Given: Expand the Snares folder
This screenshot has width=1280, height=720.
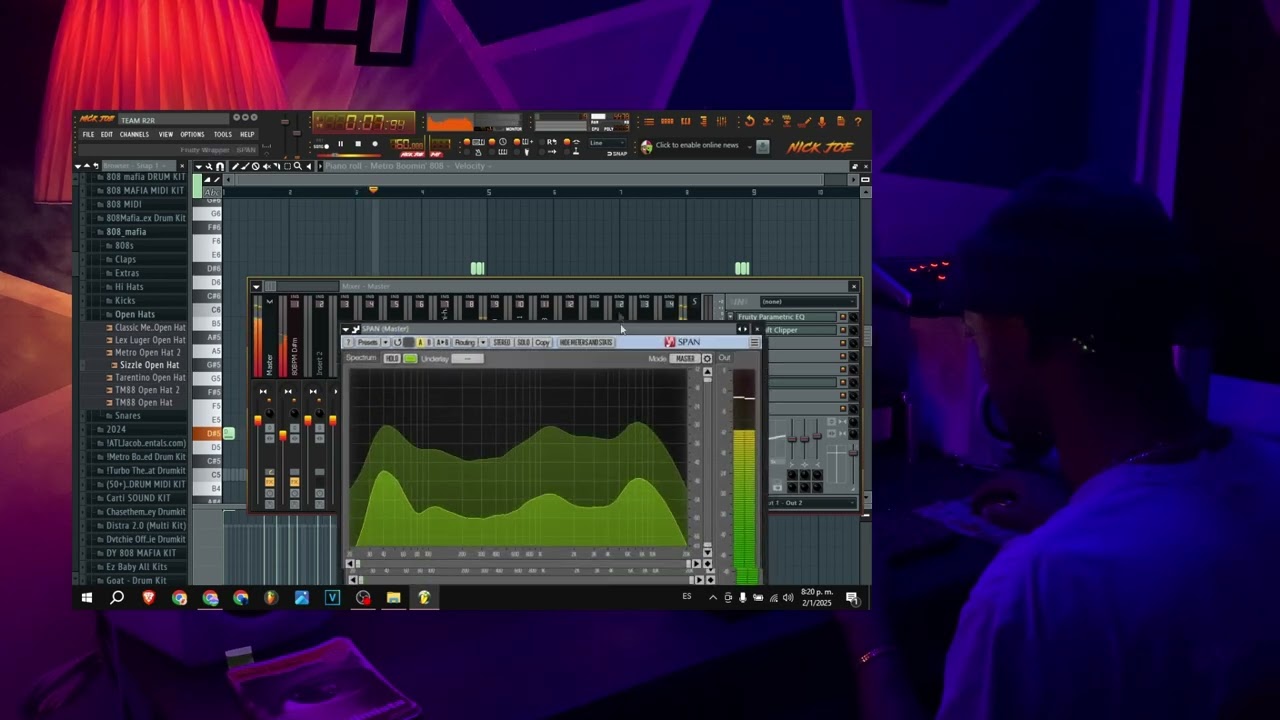Looking at the screenshot, I should pyautogui.click(x=127, y=415).
